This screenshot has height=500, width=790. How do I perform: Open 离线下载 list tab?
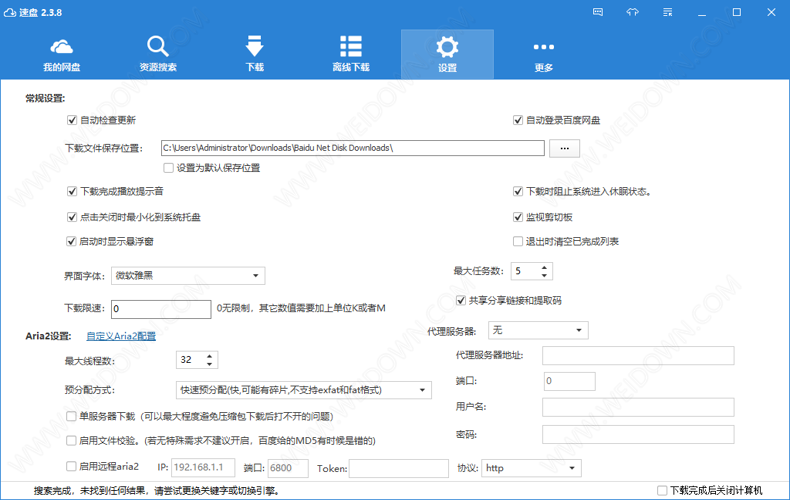point(351,54)
